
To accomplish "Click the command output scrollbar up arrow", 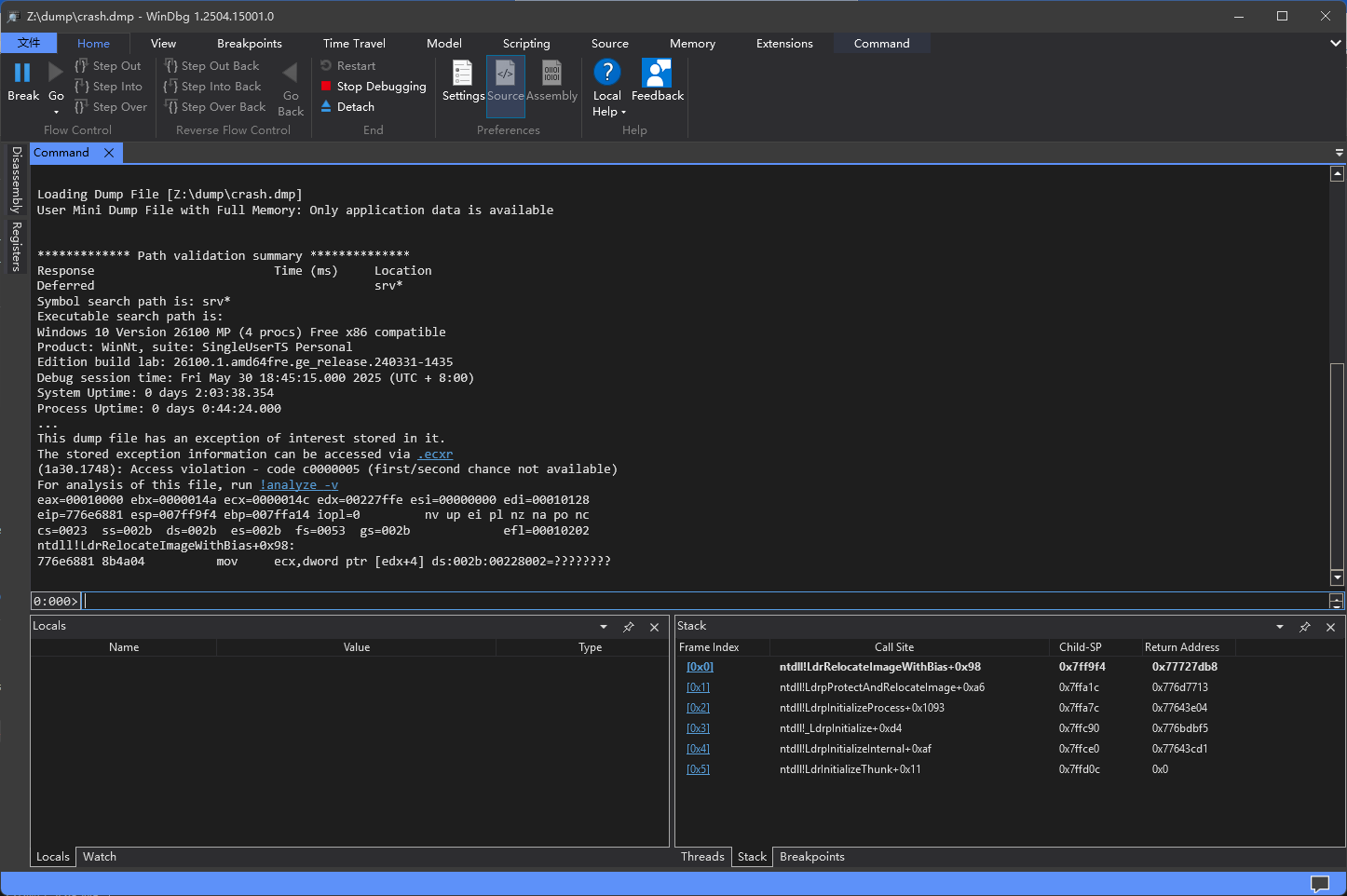I will point(1337,173).
